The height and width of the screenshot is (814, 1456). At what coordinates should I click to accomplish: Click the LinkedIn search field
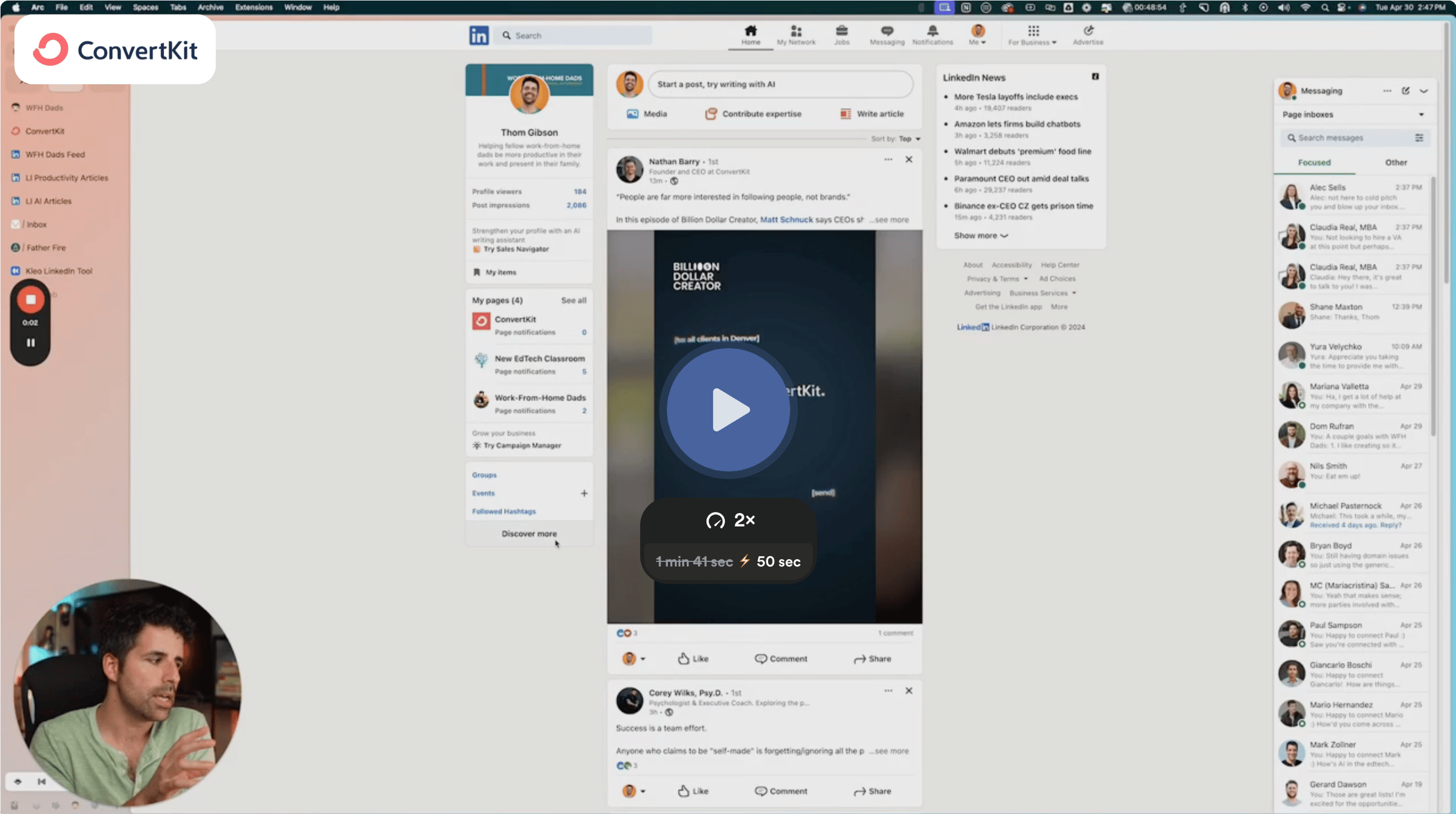pyautogui.click(x=575, y=35)
